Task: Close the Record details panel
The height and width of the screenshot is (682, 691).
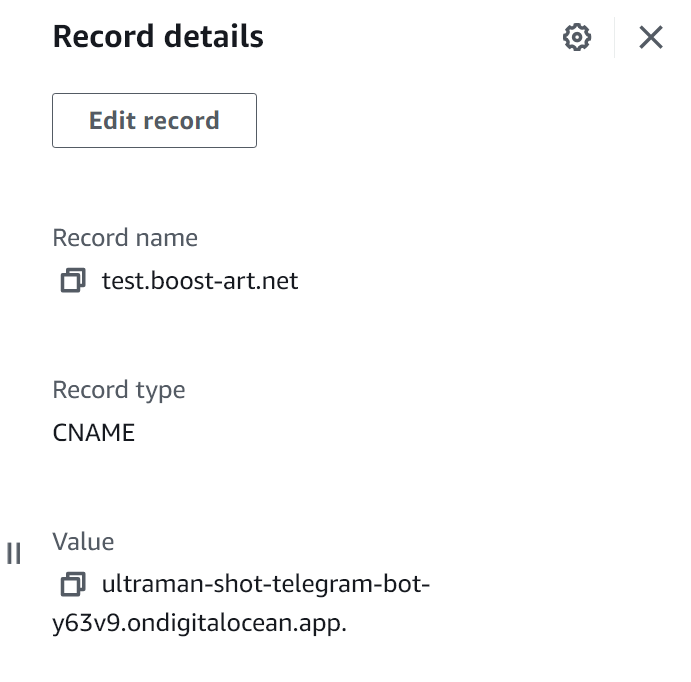Action: 651,37
